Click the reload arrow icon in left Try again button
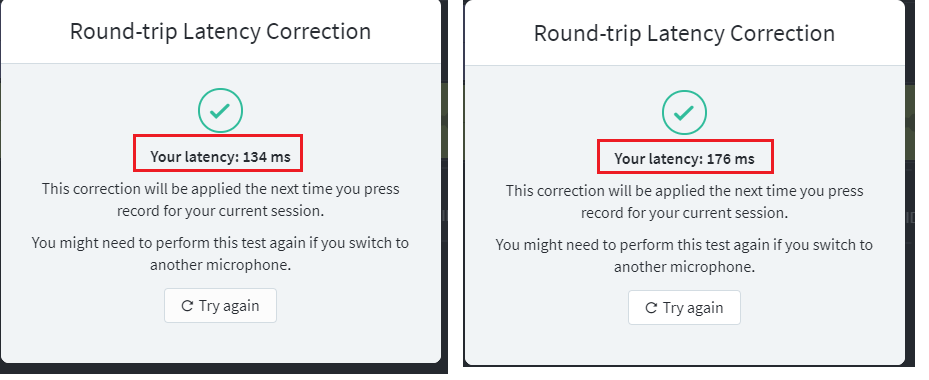This screenshot has width=929, height=380. point(187,306)
